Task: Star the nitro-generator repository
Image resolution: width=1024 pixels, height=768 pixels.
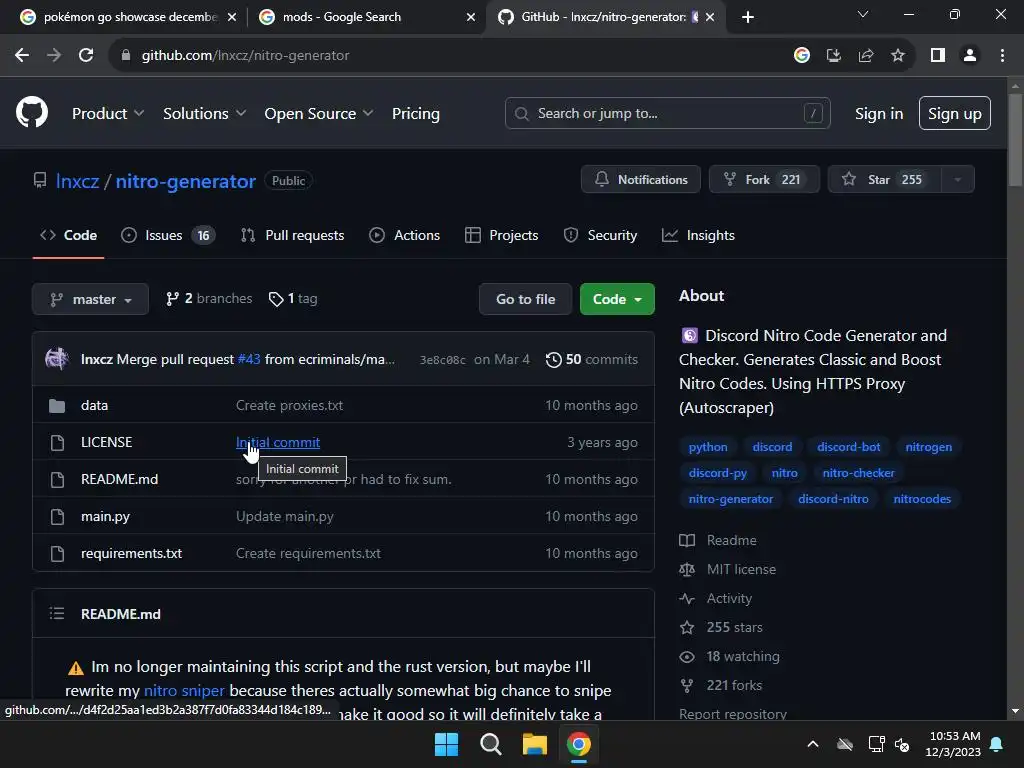Action: tap(884, 180)
